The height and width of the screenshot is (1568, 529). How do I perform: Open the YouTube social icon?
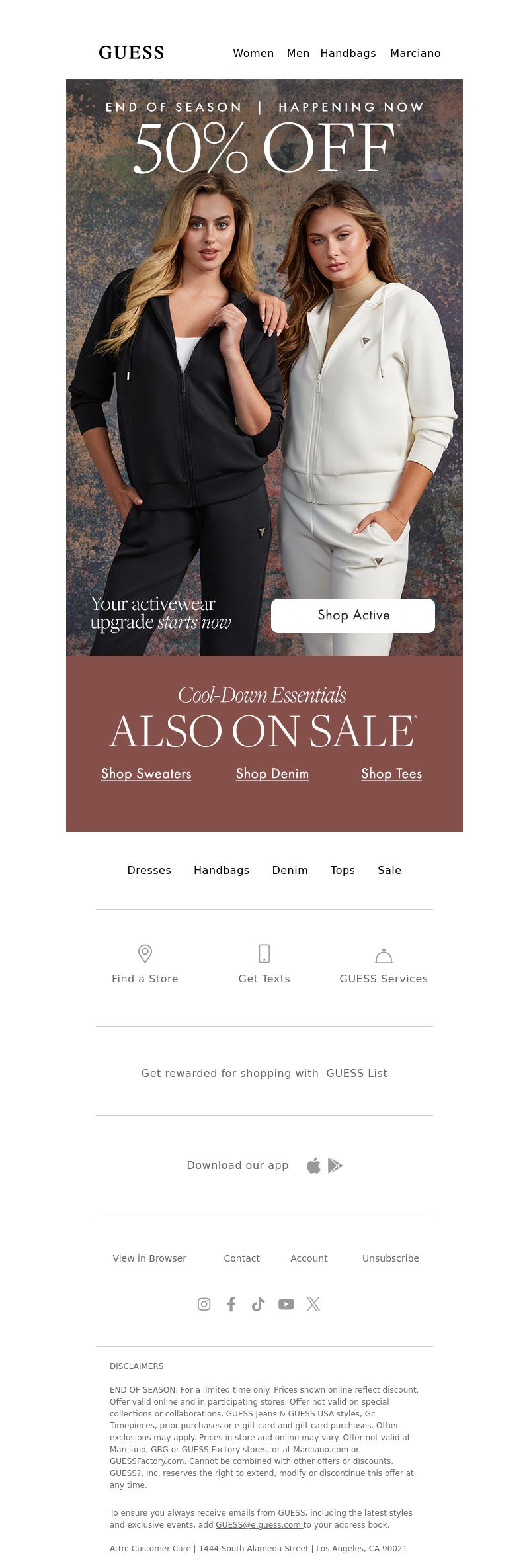pyautogui.click(x=286, y=1303)
